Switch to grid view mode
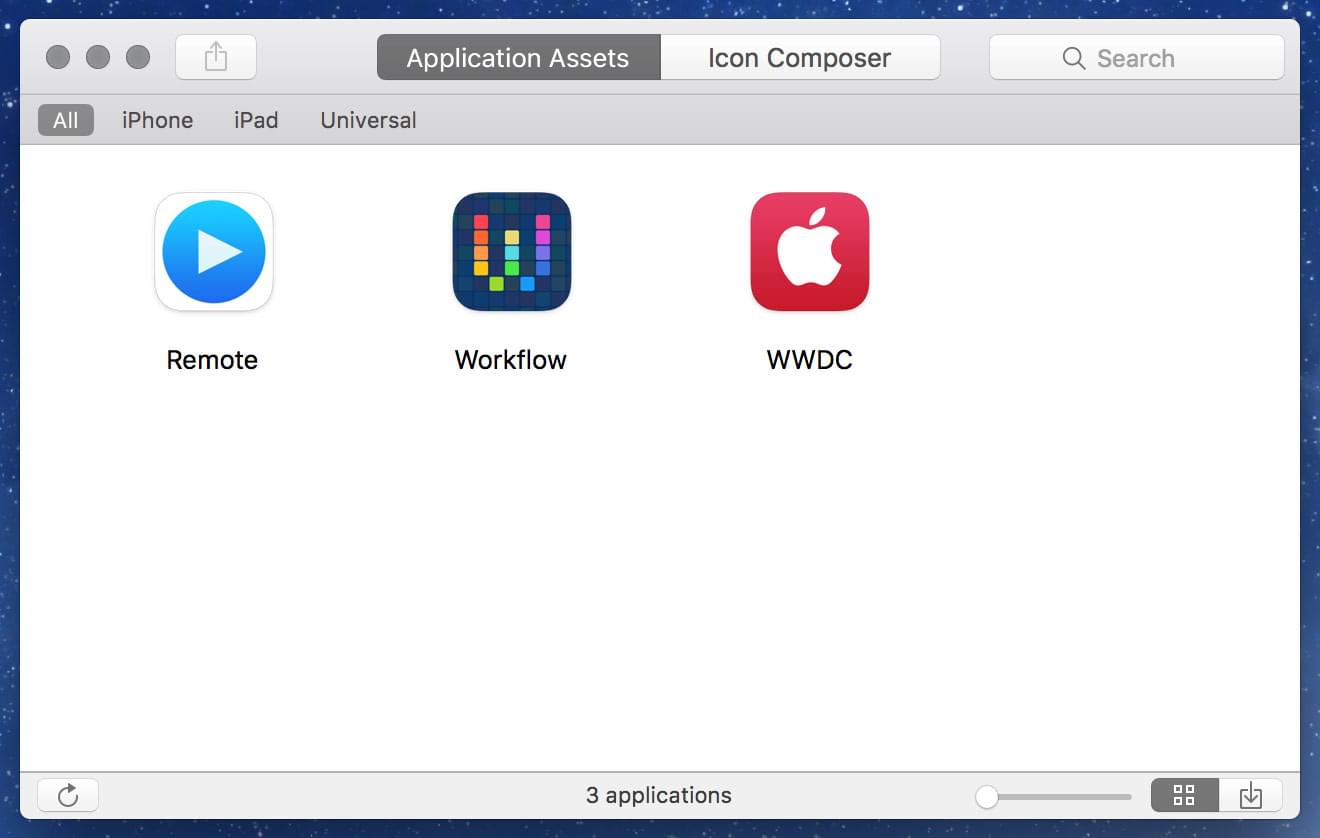Image resolution: width=1320 pixels, height=838 pixels. coord(1184,795)
